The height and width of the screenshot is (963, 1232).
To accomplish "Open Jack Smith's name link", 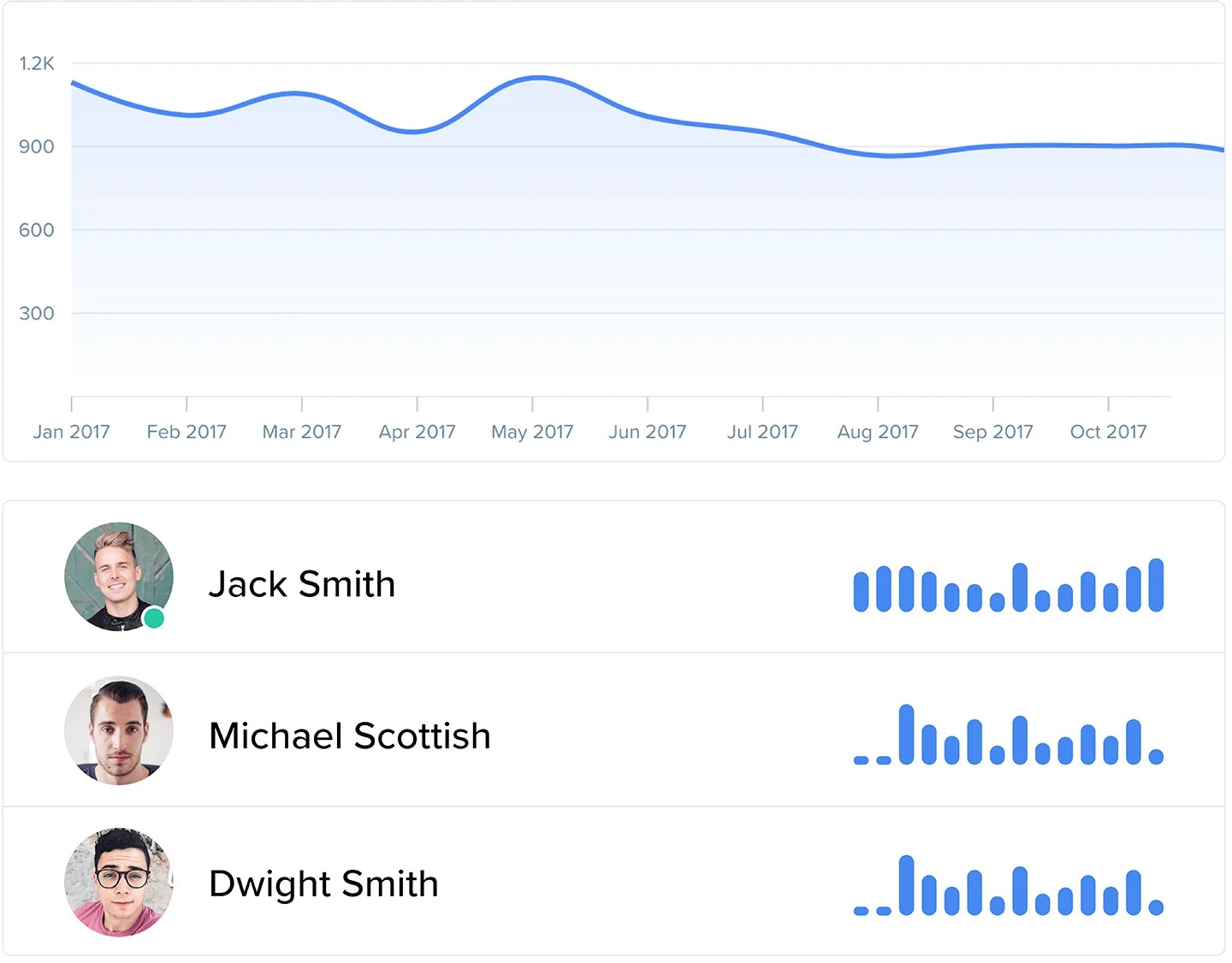I will [302, 584].
